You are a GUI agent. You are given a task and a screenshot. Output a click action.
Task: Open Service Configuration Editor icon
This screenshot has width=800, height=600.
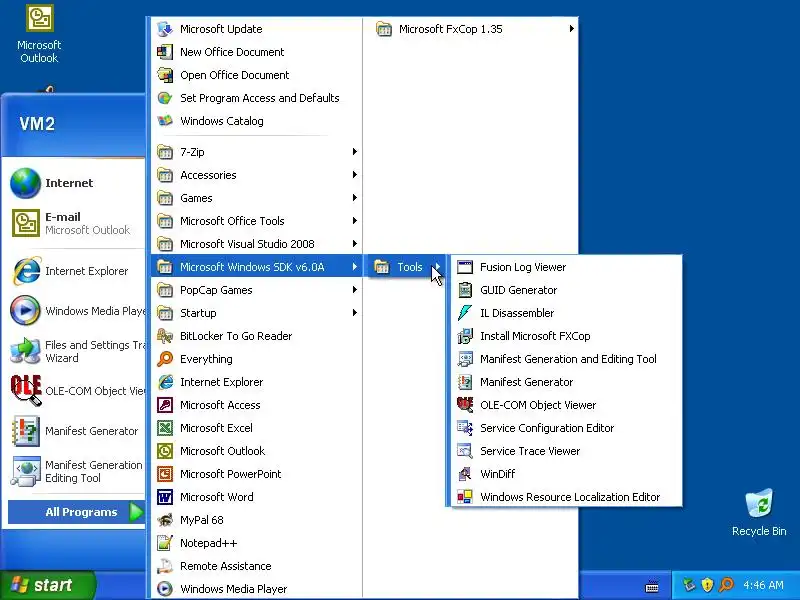point(465,428)
